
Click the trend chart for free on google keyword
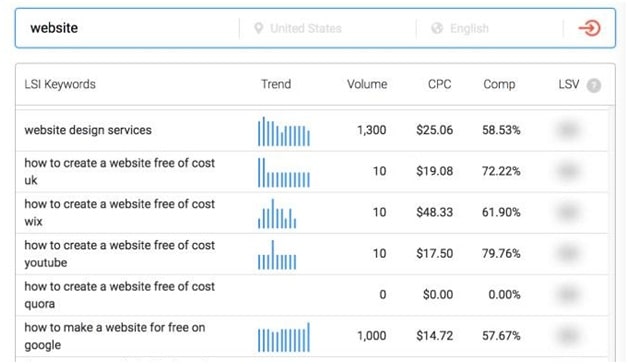click(284, 337)
